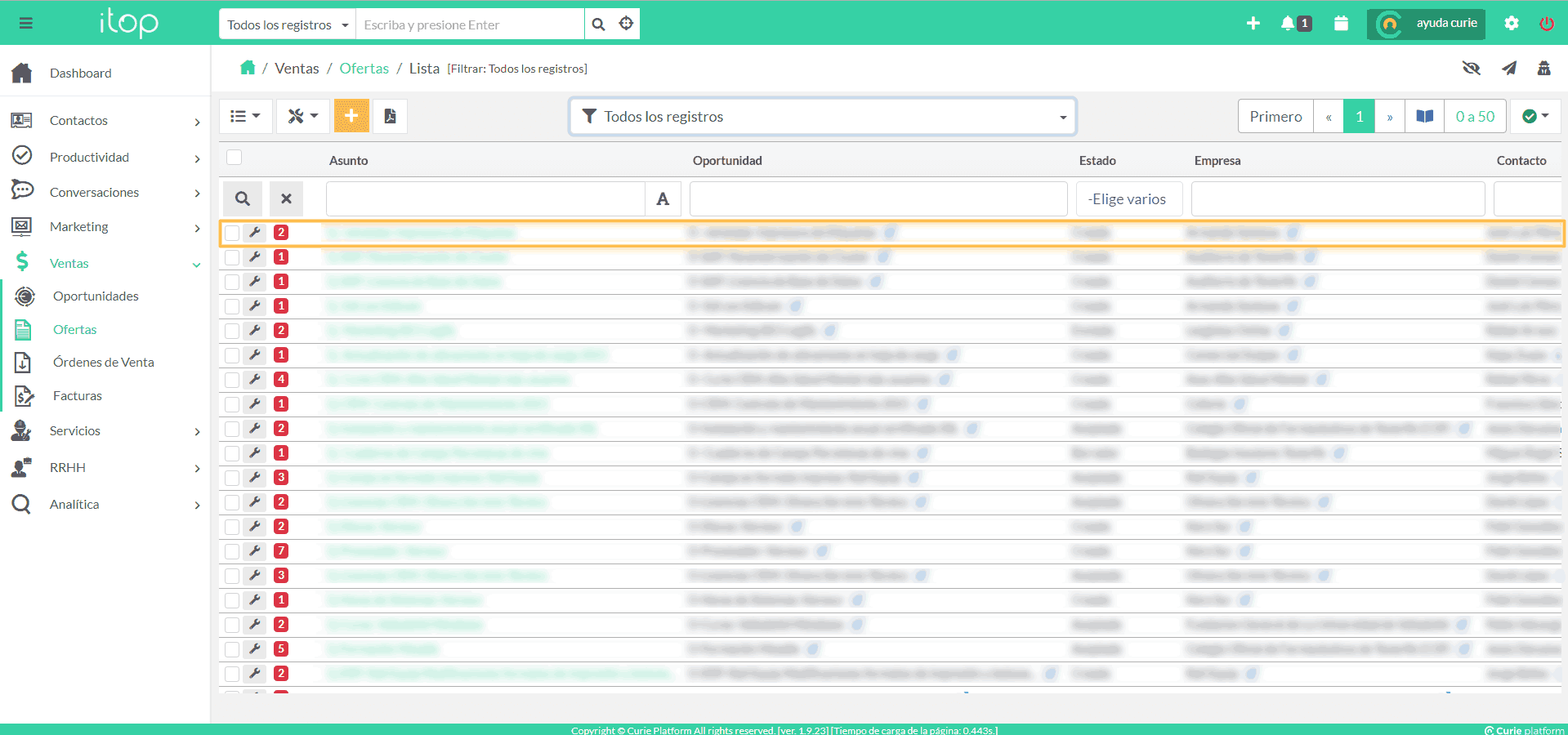Click the Ofertas breadcrumb link

(364, 69)
